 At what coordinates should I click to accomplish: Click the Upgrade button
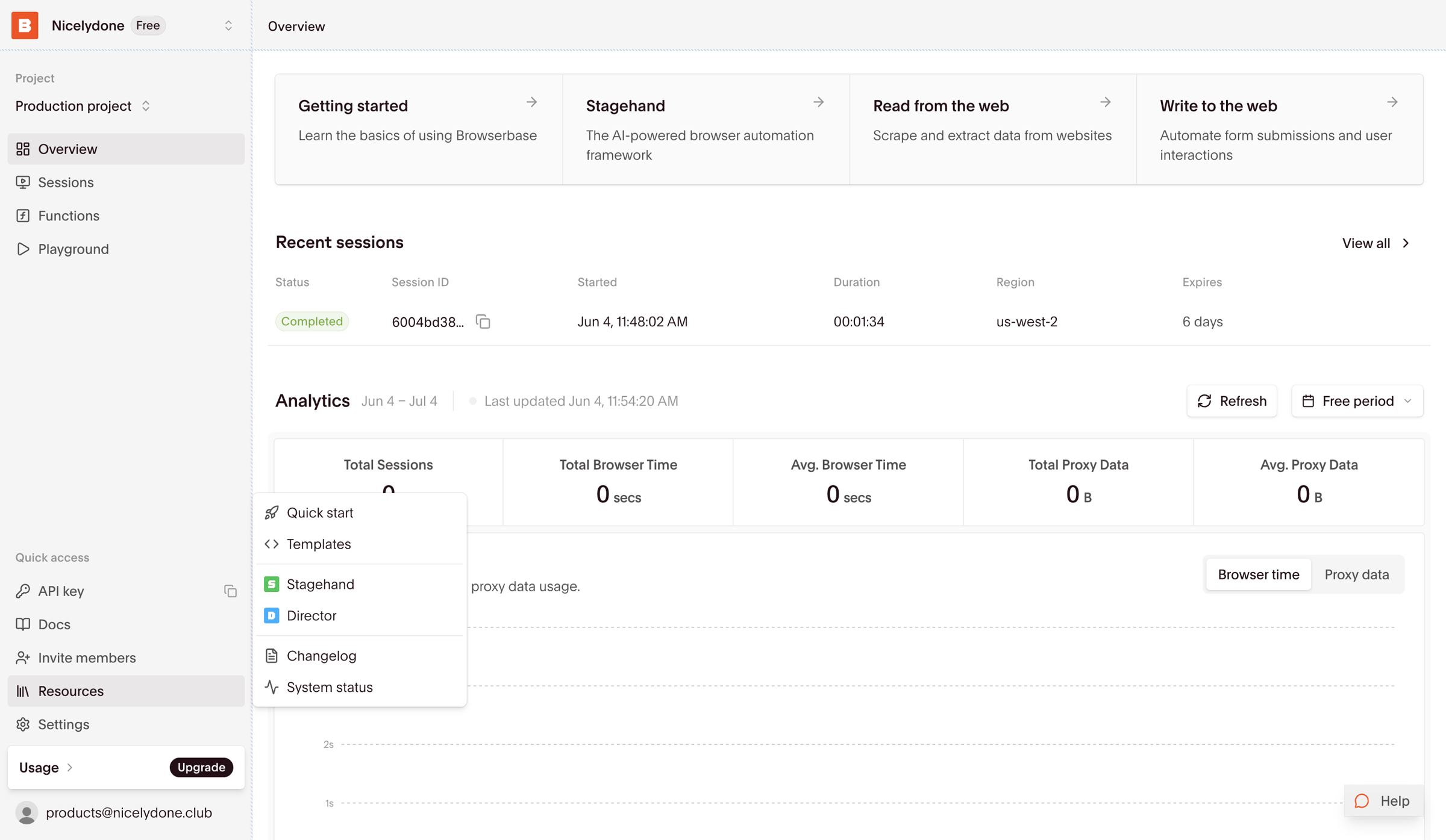click(x=201, y=767)
